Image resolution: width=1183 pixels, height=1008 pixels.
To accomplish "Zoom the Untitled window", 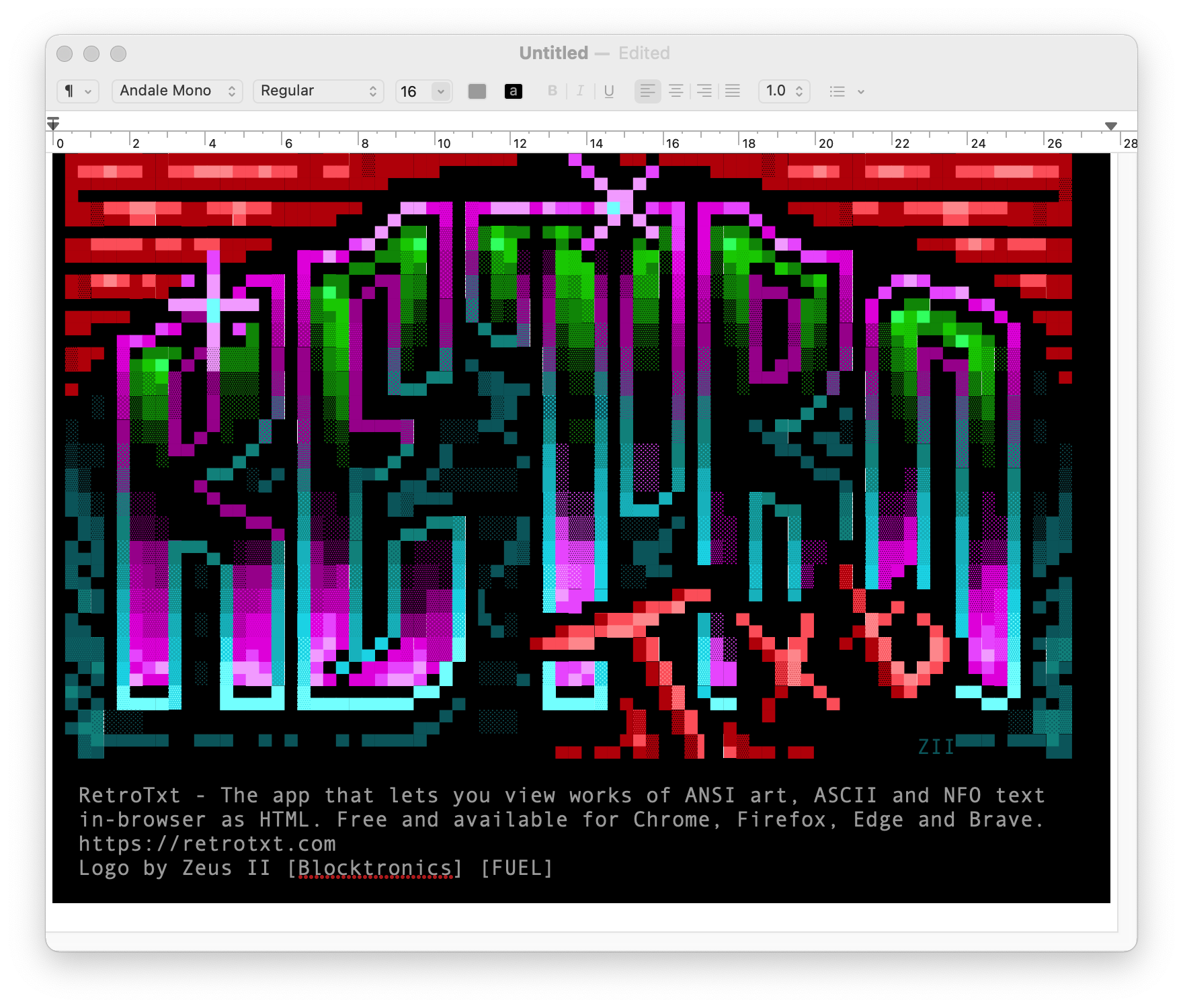I will [x=118, y=53].
